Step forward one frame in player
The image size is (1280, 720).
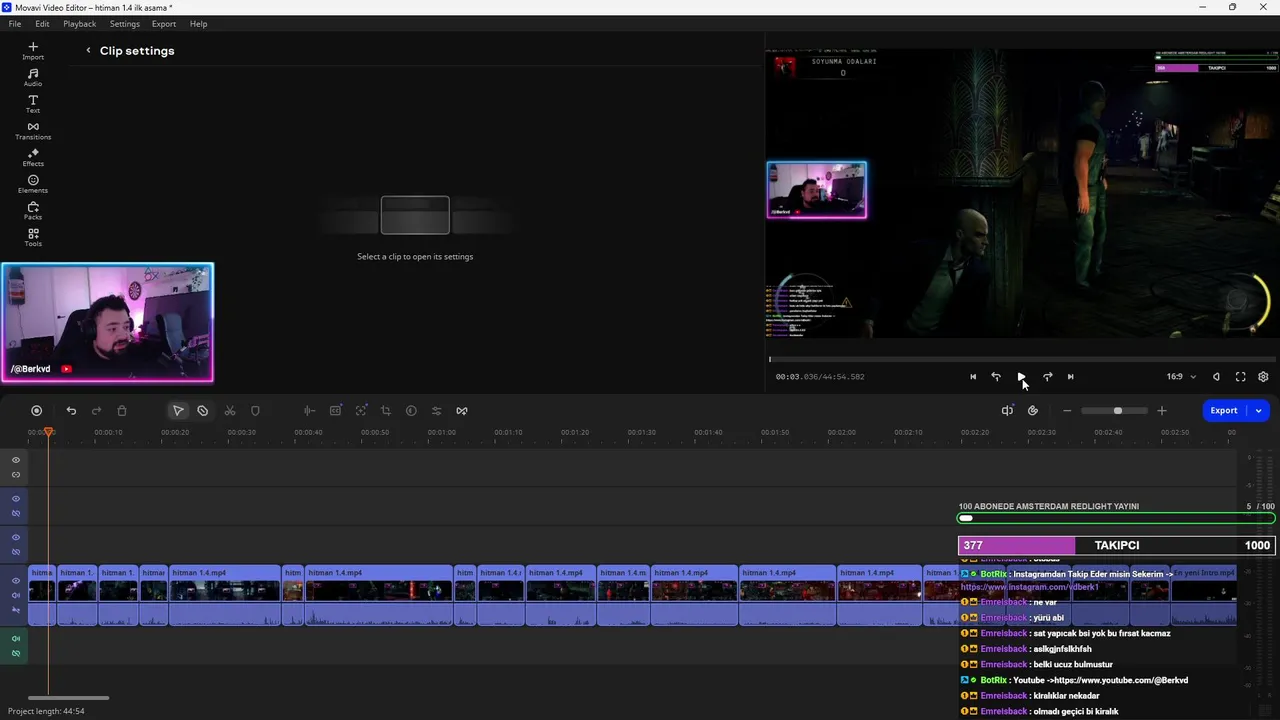[1047, 377]
